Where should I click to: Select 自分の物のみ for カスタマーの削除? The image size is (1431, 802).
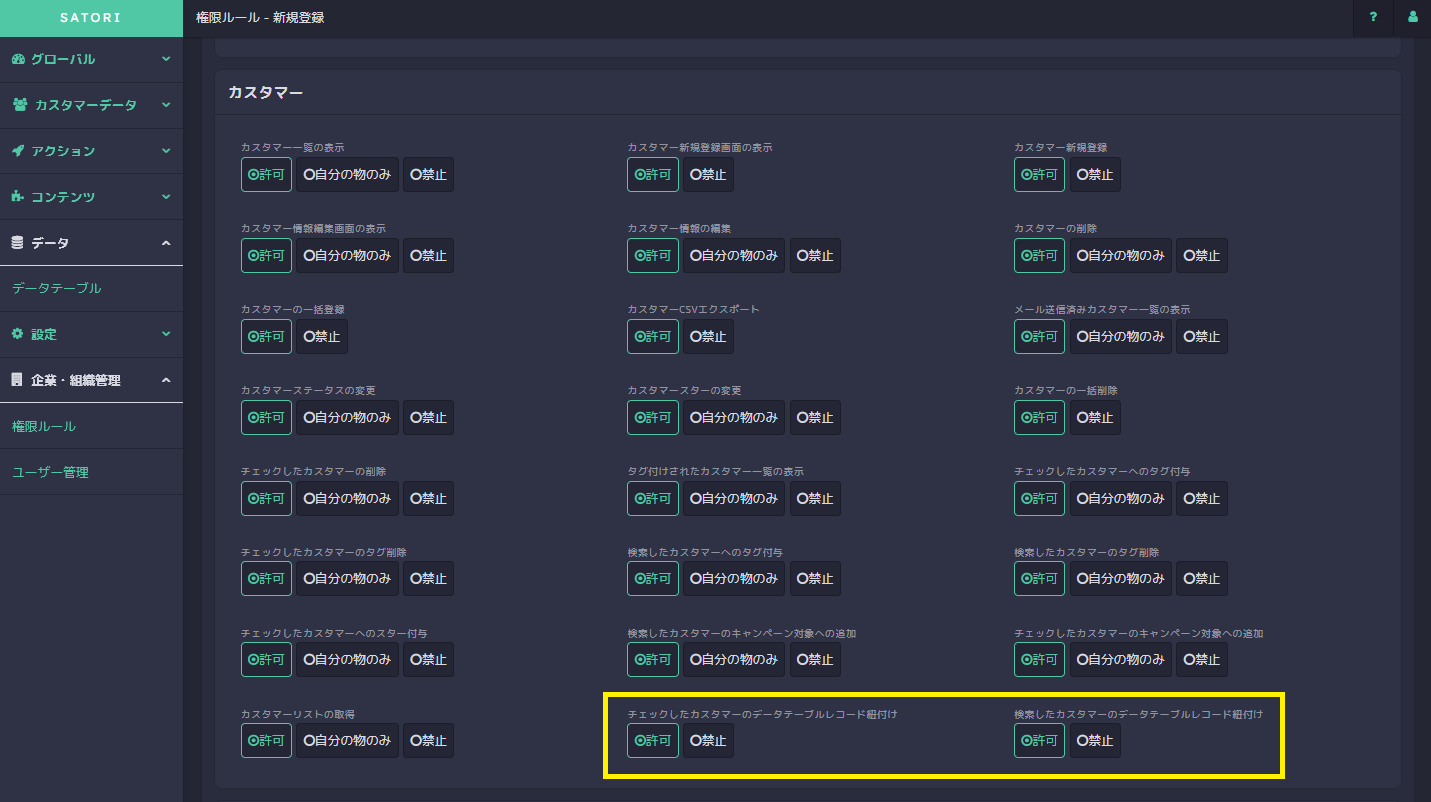pos(1121,255)
